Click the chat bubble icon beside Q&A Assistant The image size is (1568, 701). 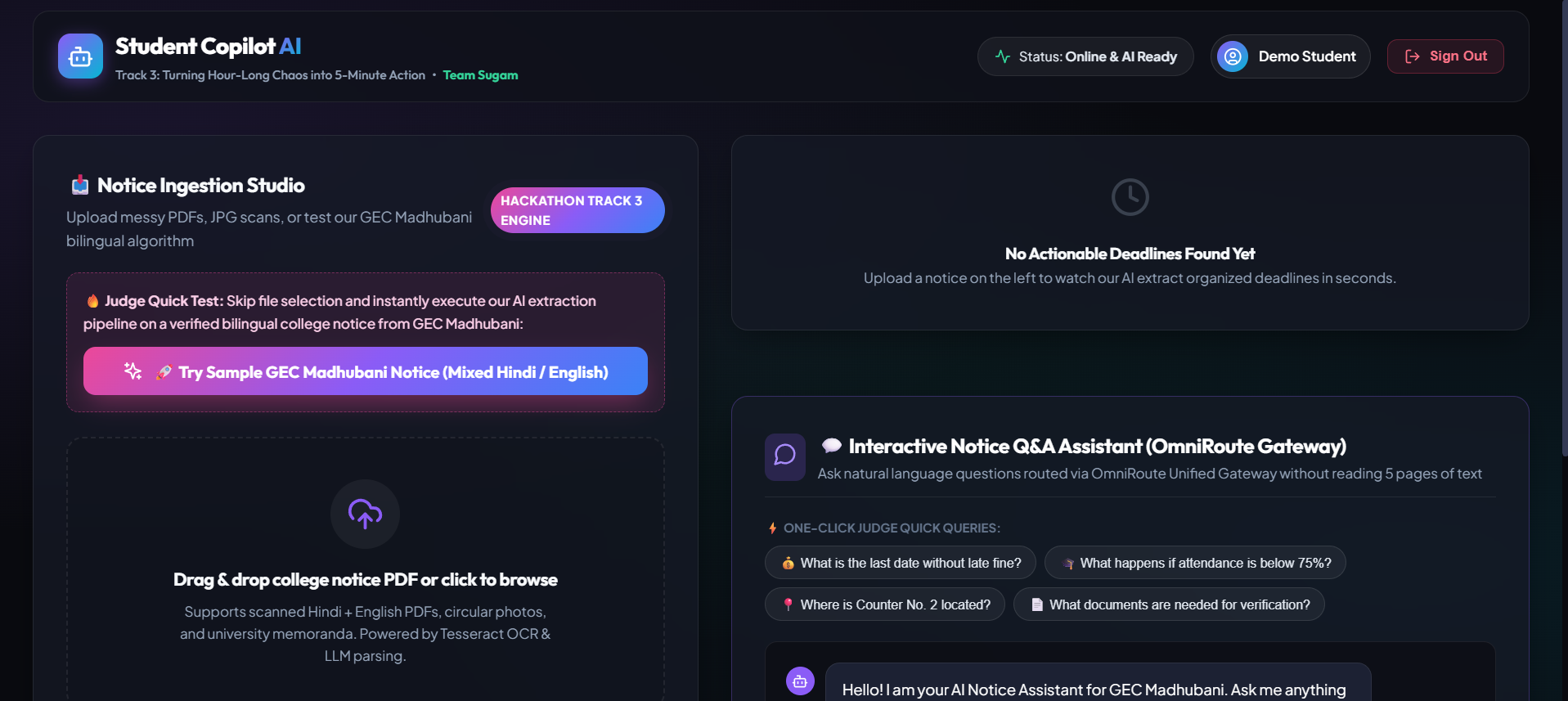point(785,456)
